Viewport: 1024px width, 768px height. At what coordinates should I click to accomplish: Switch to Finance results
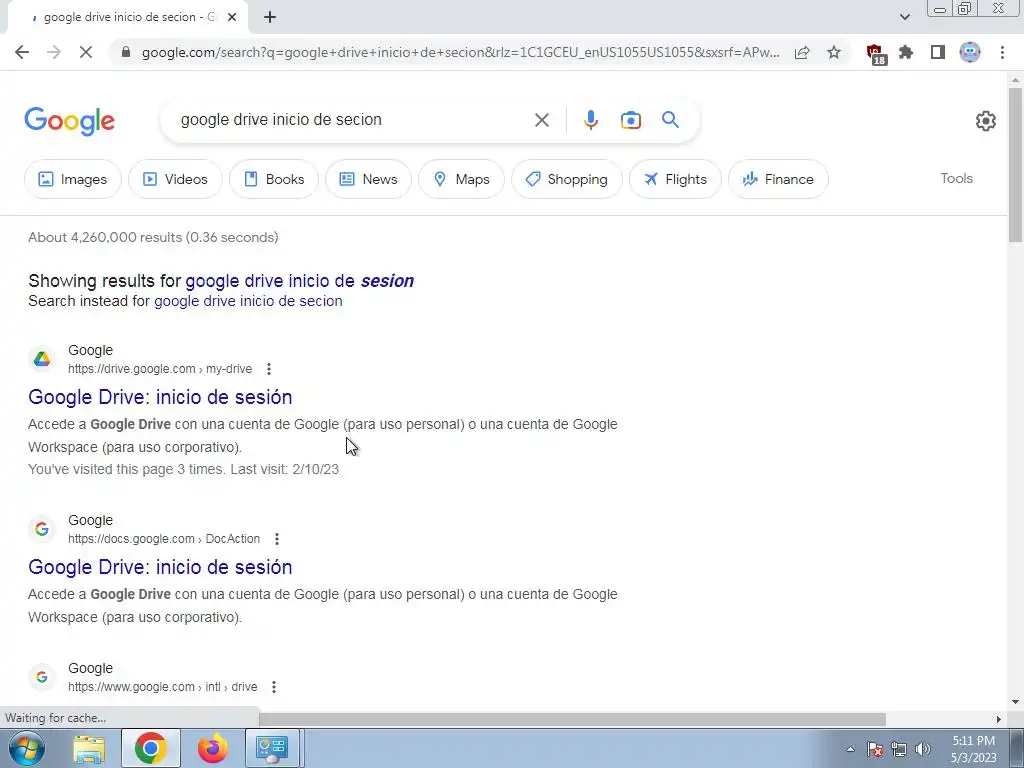(778, 179)
